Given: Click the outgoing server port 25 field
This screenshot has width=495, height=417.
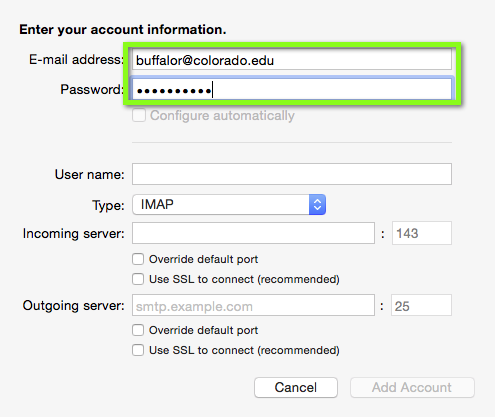Looking at the screenshot, I should coord(421,305).
